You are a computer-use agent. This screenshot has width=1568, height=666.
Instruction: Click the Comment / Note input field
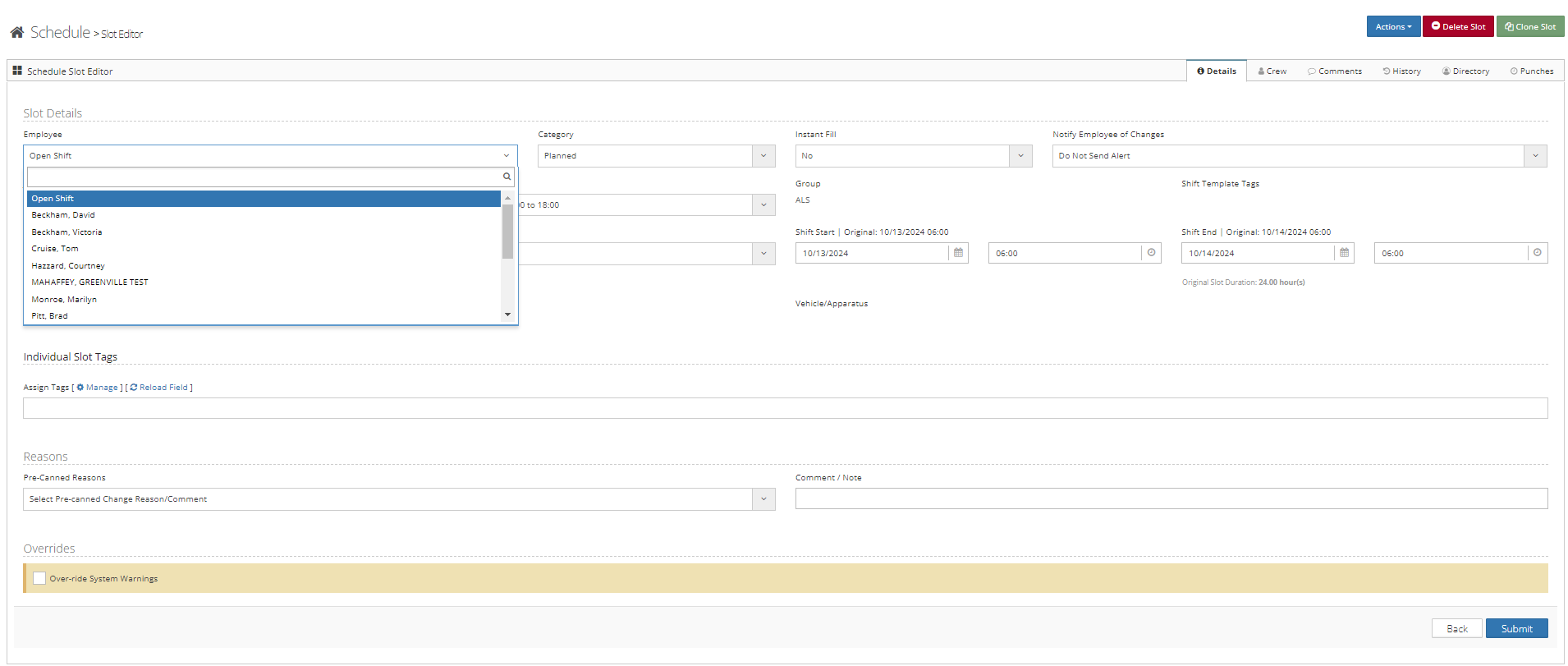click(x=1171, y=498)
